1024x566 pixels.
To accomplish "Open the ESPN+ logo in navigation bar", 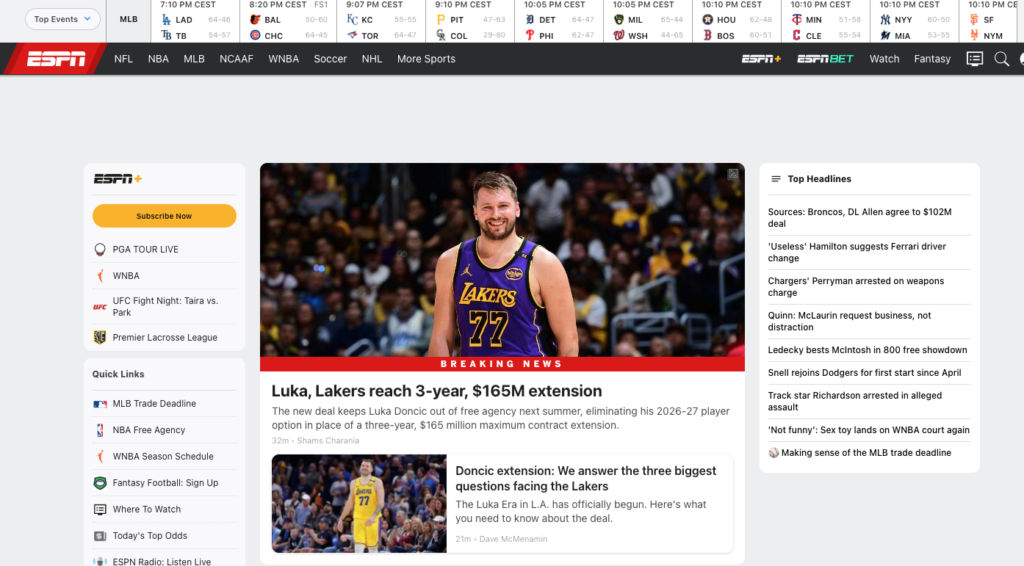I will point(761,59).
